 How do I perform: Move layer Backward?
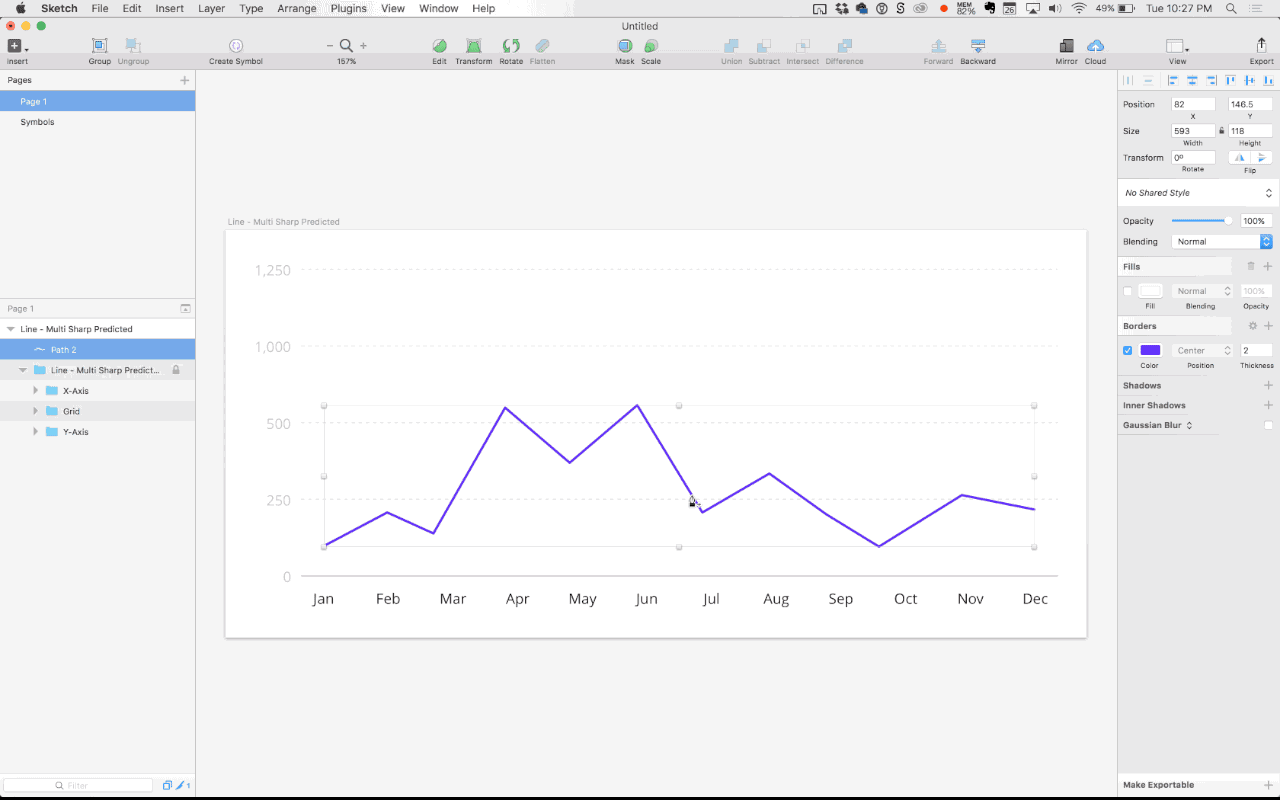[978, 46]
